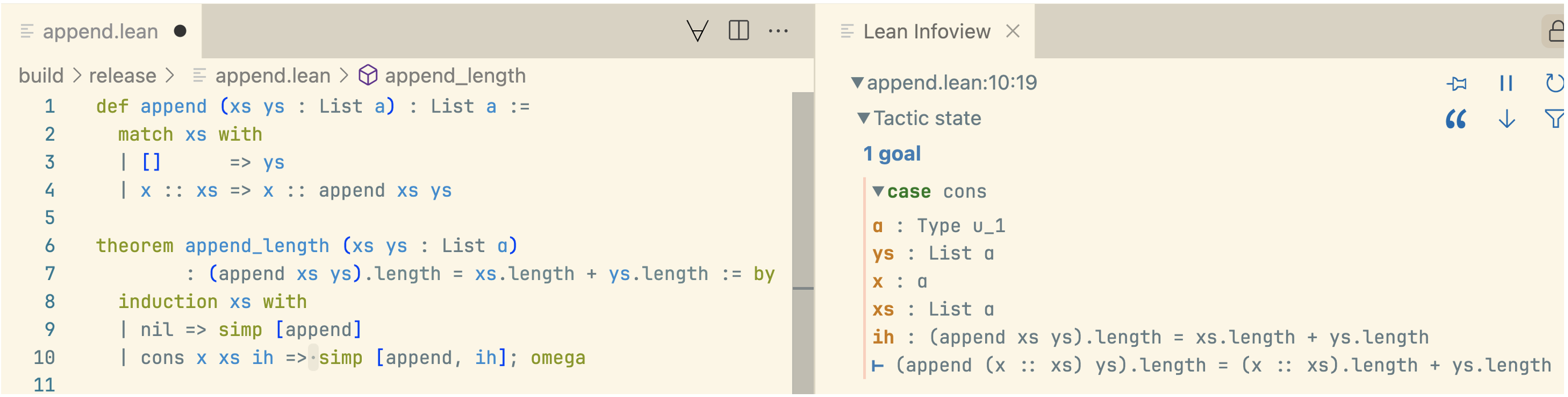Split the editor with the split icon
Viewport: 1568px width, 397px height.
[738, 30]
